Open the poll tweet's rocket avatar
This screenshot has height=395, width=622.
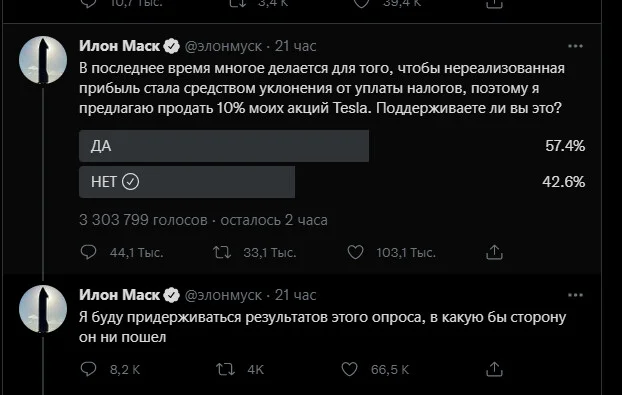pos(43,60)
